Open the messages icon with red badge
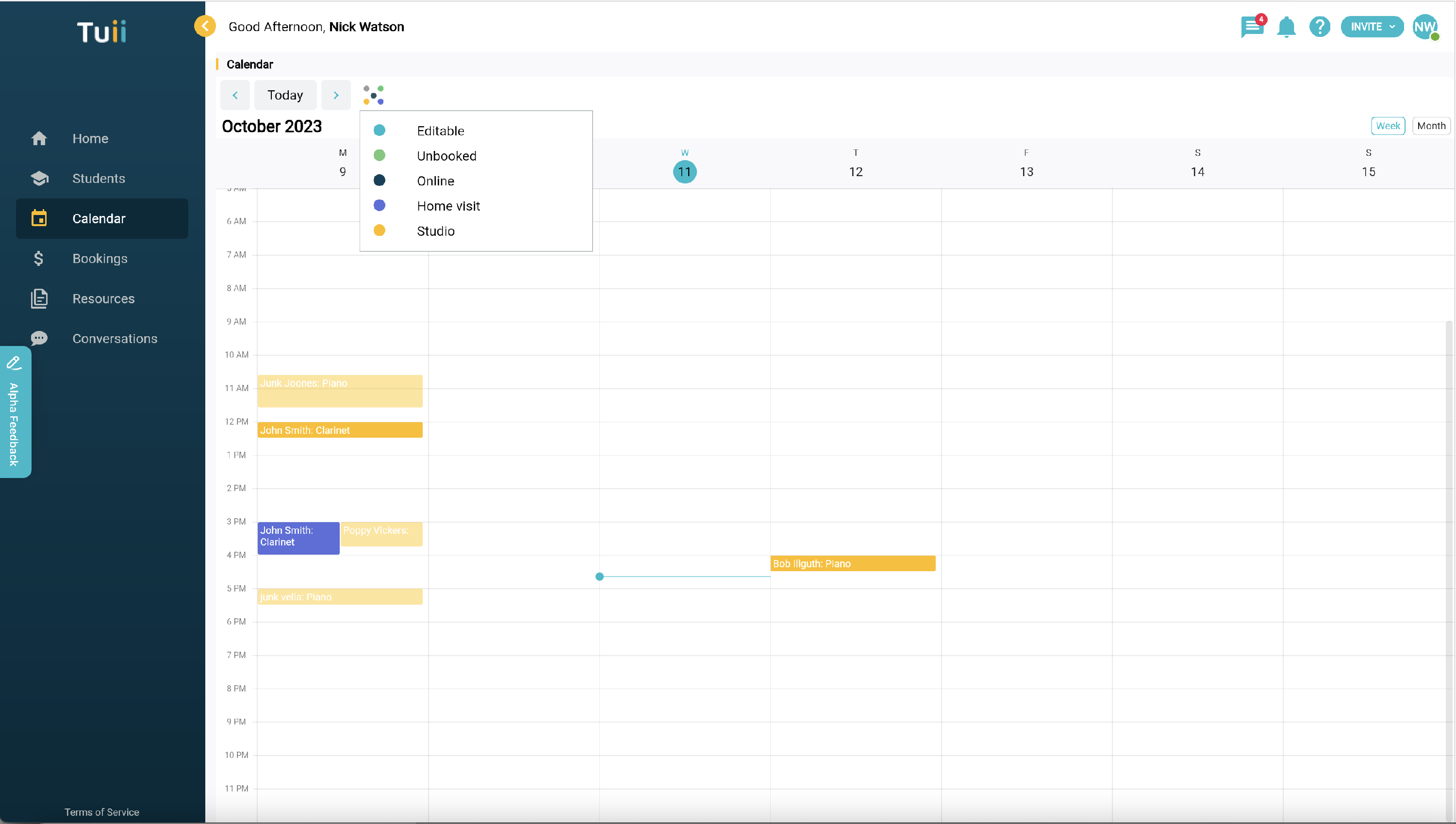 [1252, 27]
